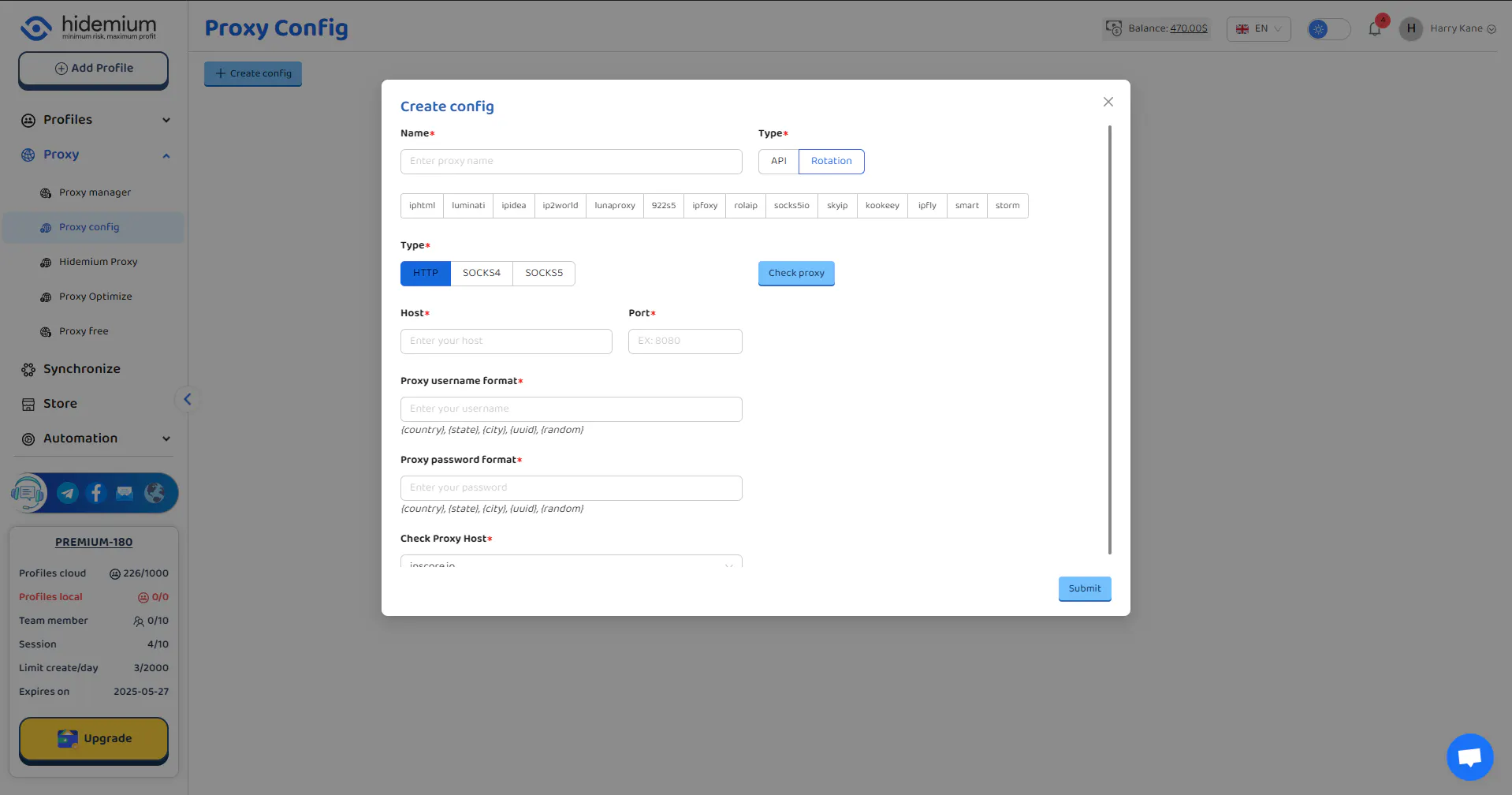
Task: Click the Automation icon in sidebar
Action: pyautogui.click(x=28, y=439)
